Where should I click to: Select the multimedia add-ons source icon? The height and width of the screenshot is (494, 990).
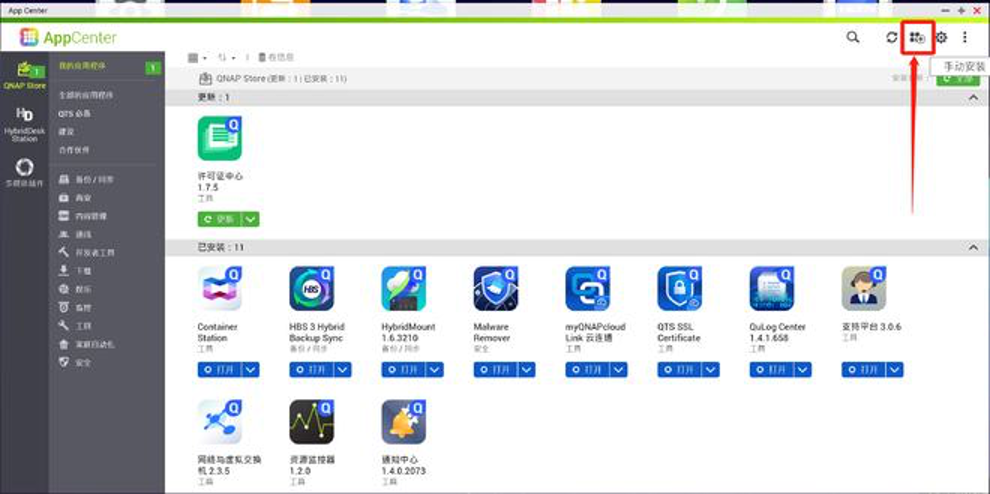[x=24, y=172]
